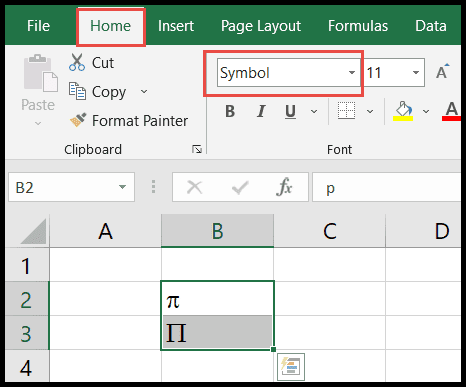
Task: Click the Paste clipboard icon
Action: coord(40,73)
